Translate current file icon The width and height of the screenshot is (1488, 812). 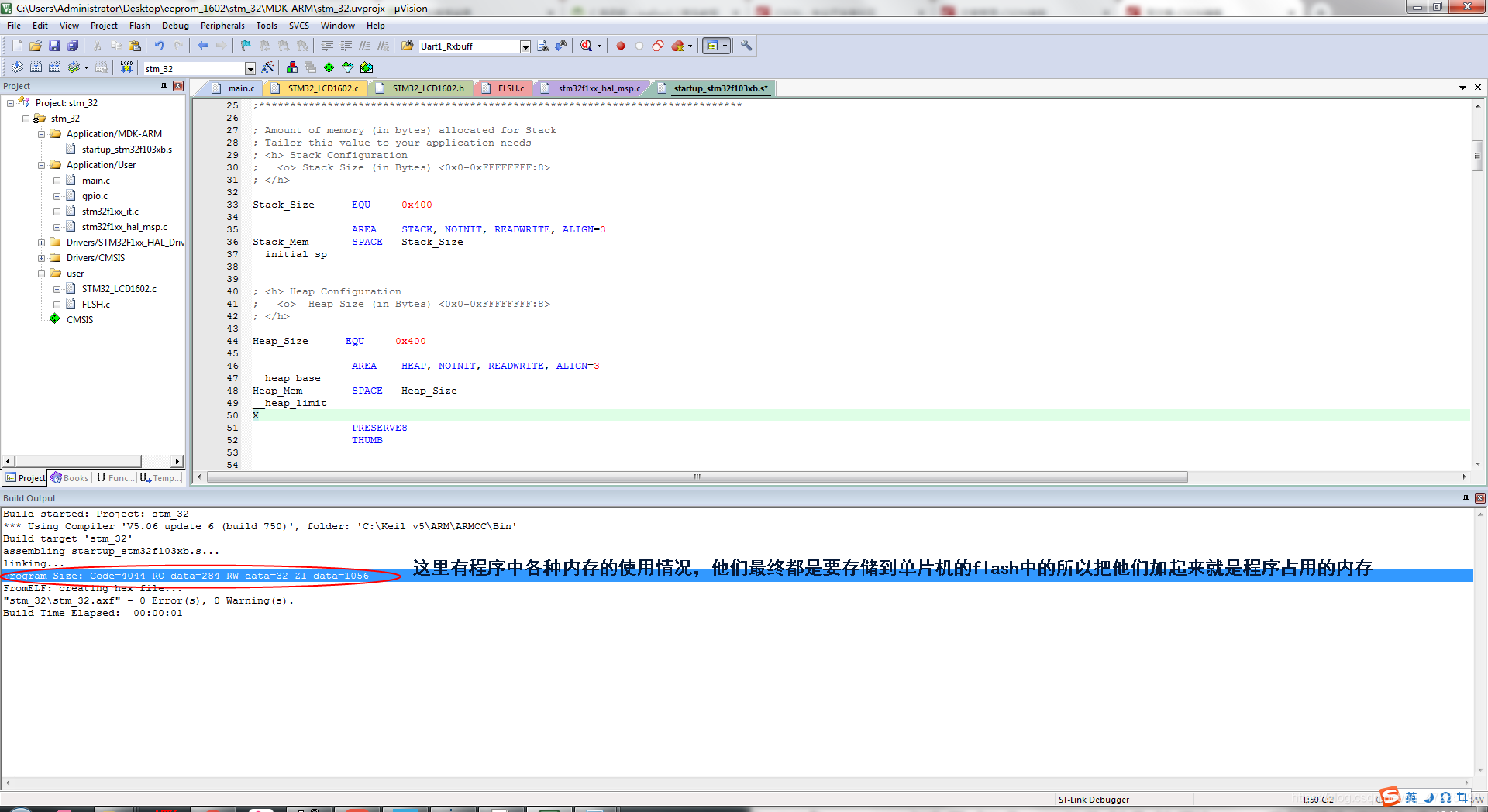[x=17, y=67]
